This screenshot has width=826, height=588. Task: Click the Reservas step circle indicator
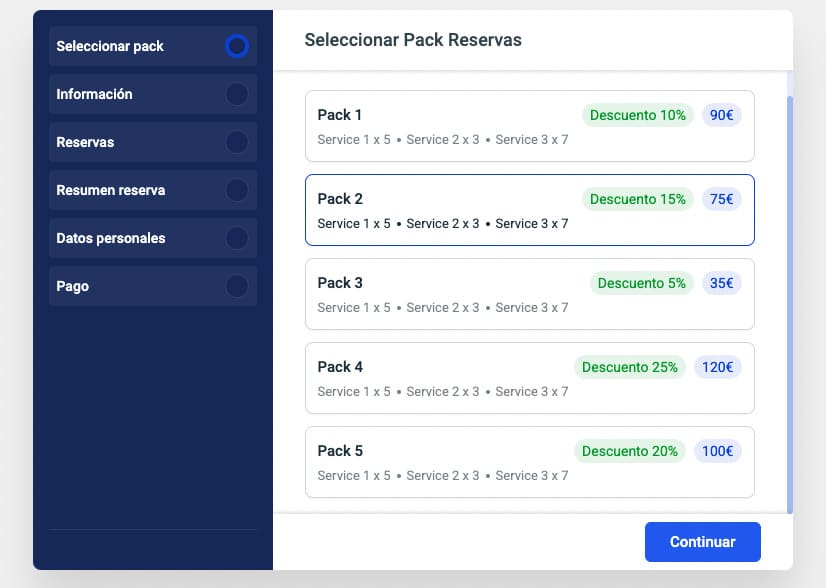tap(236, 142)
